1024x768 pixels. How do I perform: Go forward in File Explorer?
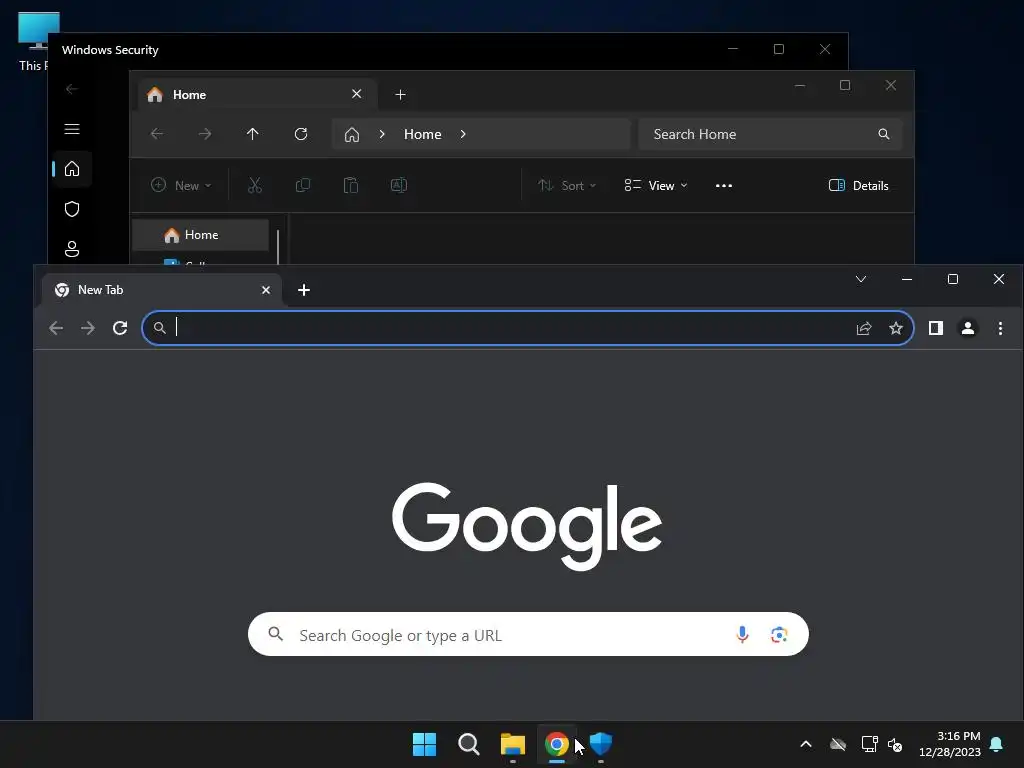click(x=205, y=134)
